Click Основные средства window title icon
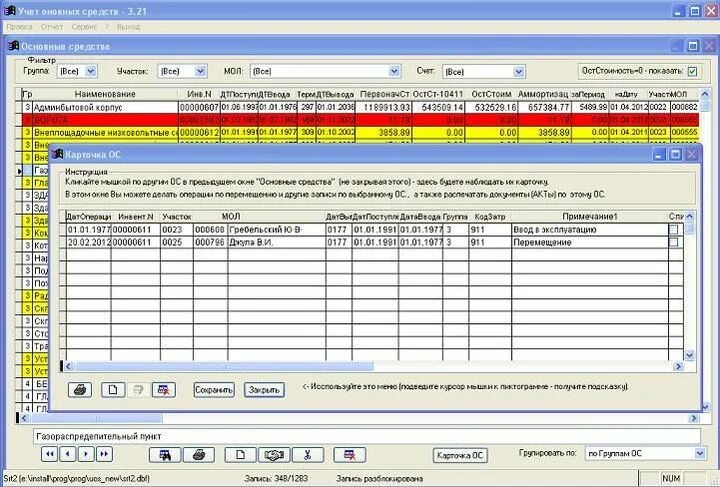The width and height of the screenshot is (720, 487). [x=14, y=46]
